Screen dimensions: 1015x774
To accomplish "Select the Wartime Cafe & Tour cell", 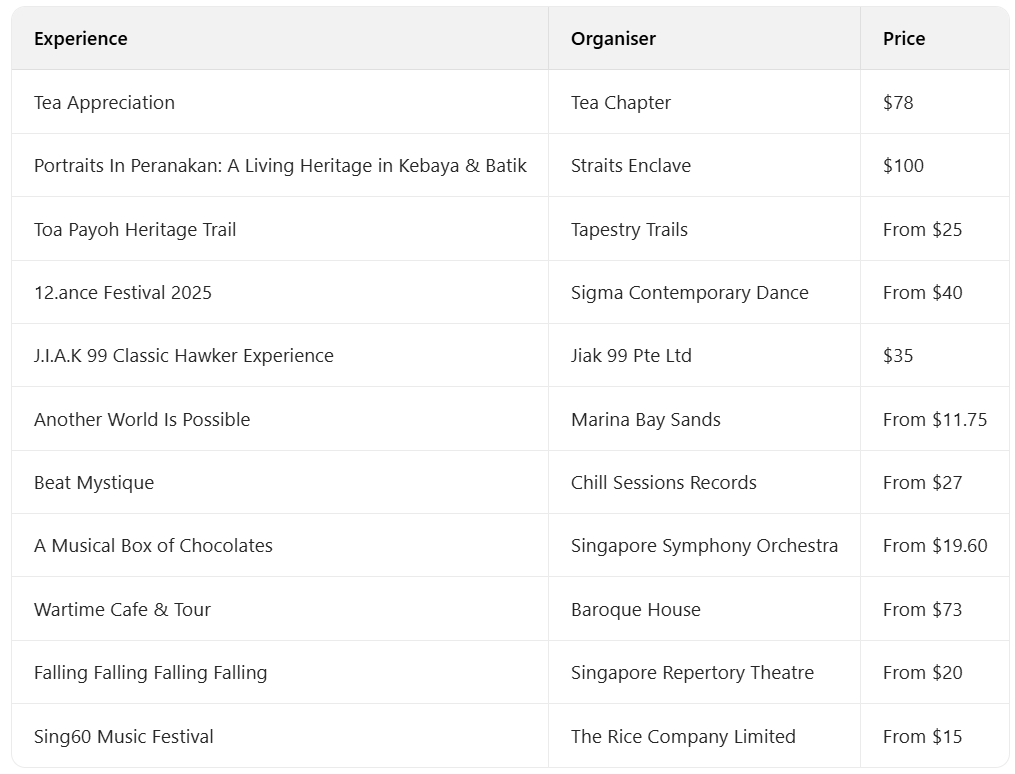I will 122,610.
